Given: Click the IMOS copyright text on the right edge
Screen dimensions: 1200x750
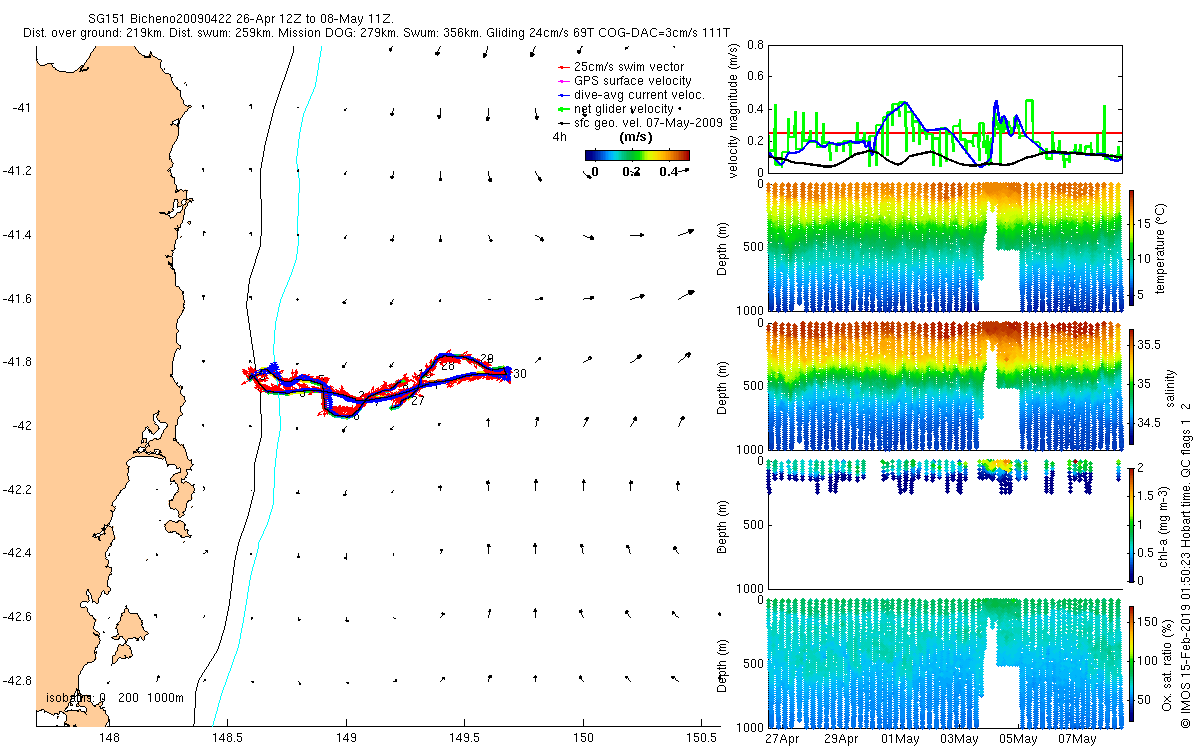Looking at the screenshot, I should (x=1186, y=565).
